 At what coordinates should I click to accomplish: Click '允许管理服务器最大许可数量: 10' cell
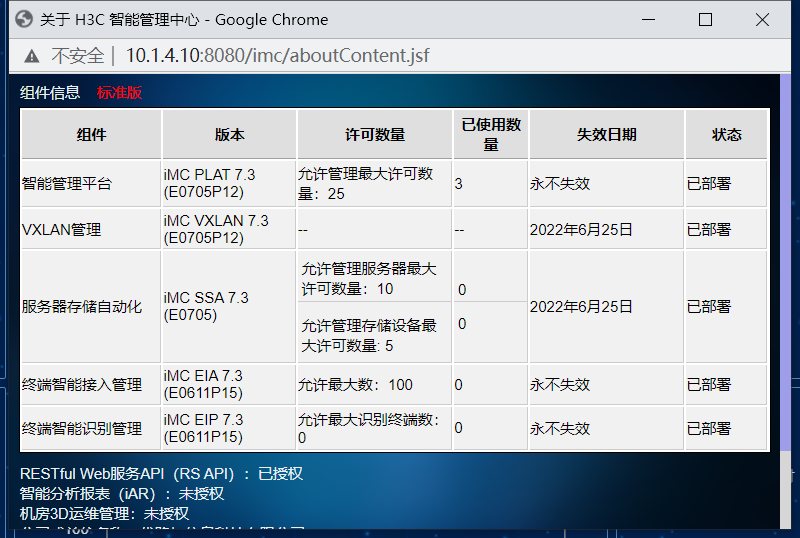[374, 278]
